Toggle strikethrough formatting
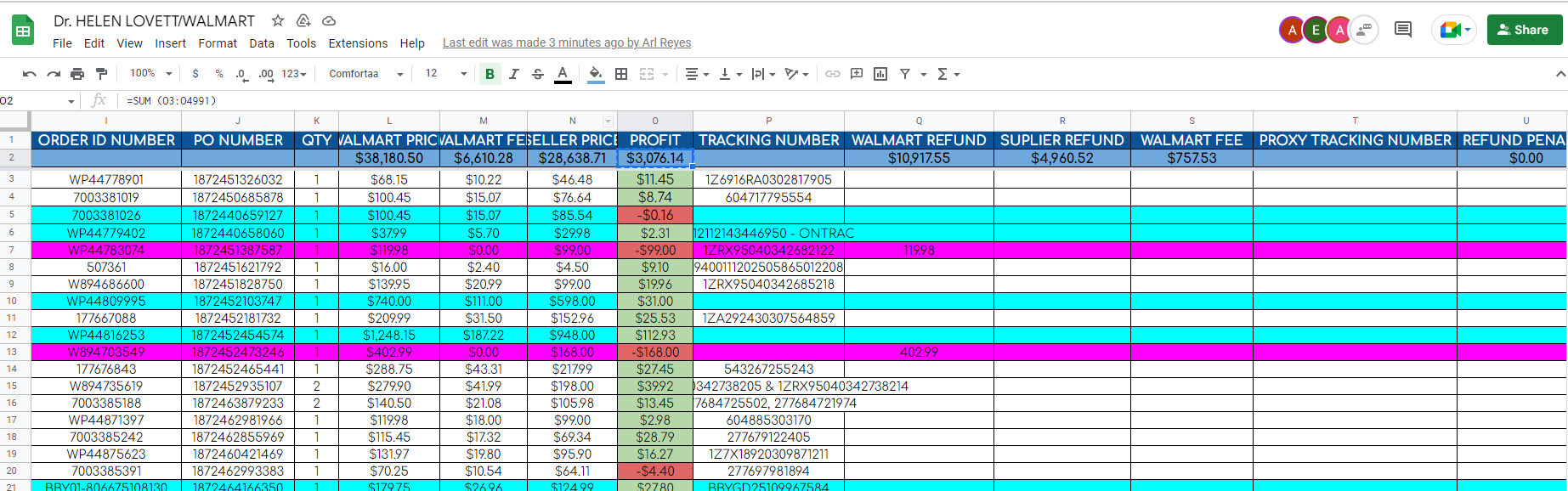The image size is (1568, 491). (x=538, y=74)
